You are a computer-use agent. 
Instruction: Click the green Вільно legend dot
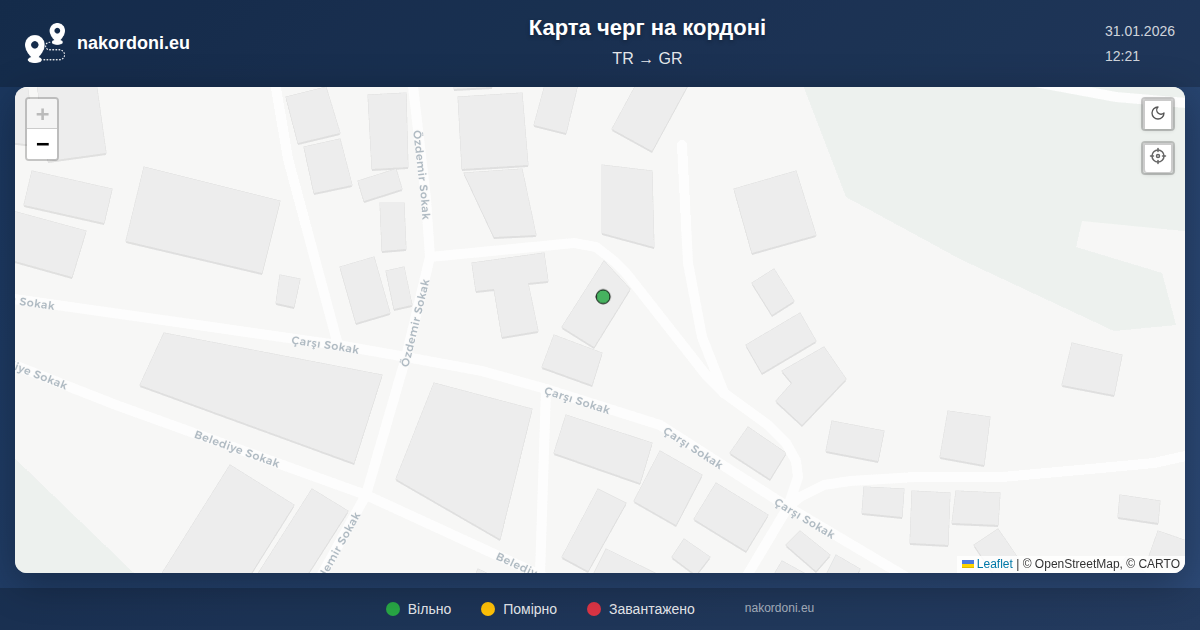tap(393, 609)
